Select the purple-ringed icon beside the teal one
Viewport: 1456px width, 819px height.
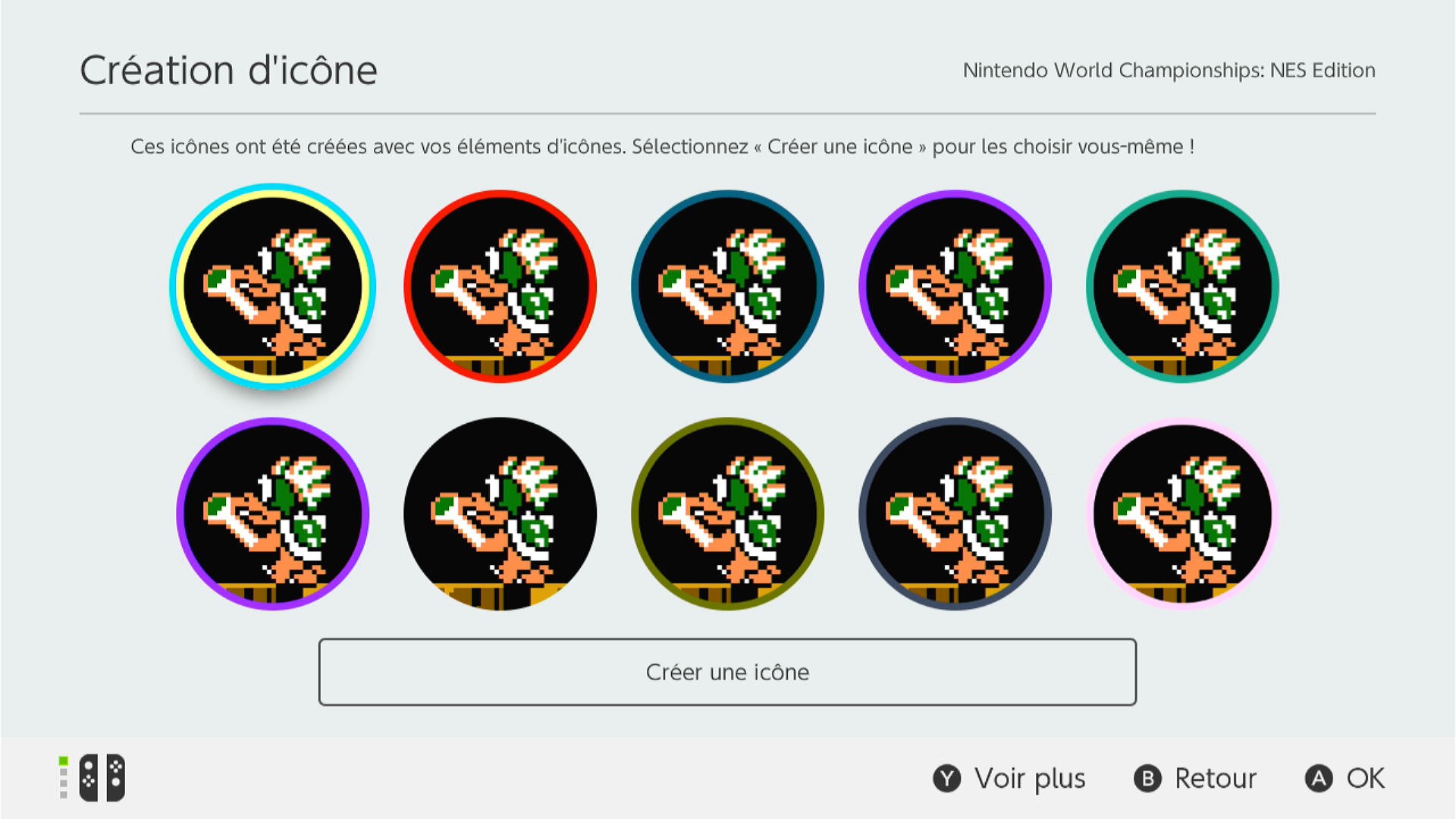tap(955, 287)
